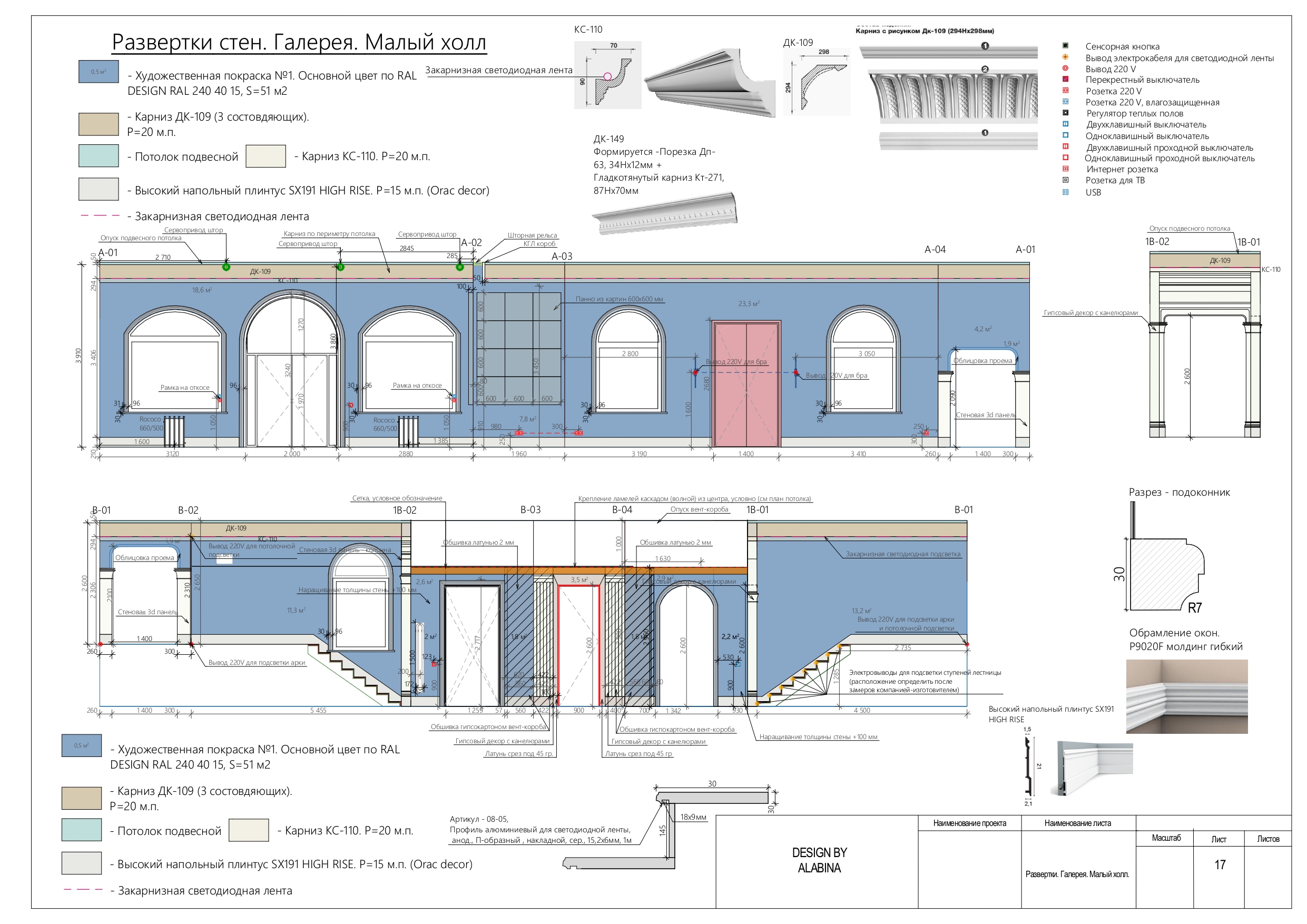Click the Интернет розетка legend icon
This screenshot has width=1307, height=924.
pyautogui.click(x=1065, y=169)
